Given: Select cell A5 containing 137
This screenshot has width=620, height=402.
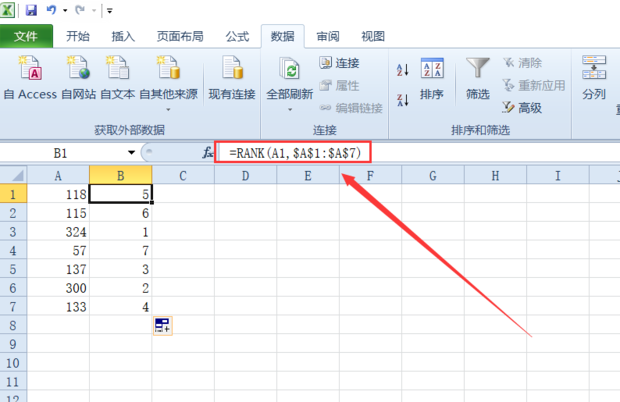Looking at the screenshot, I should click(58, 269).
